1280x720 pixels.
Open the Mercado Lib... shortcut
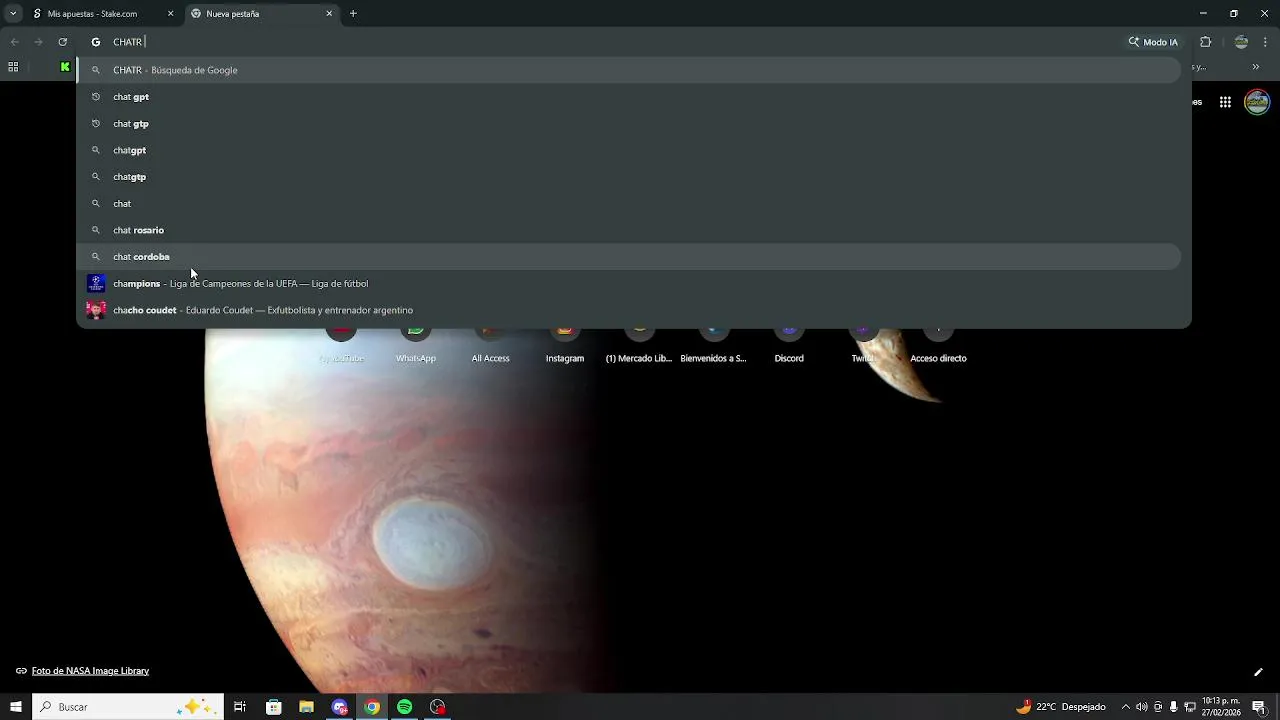(639, 345)
